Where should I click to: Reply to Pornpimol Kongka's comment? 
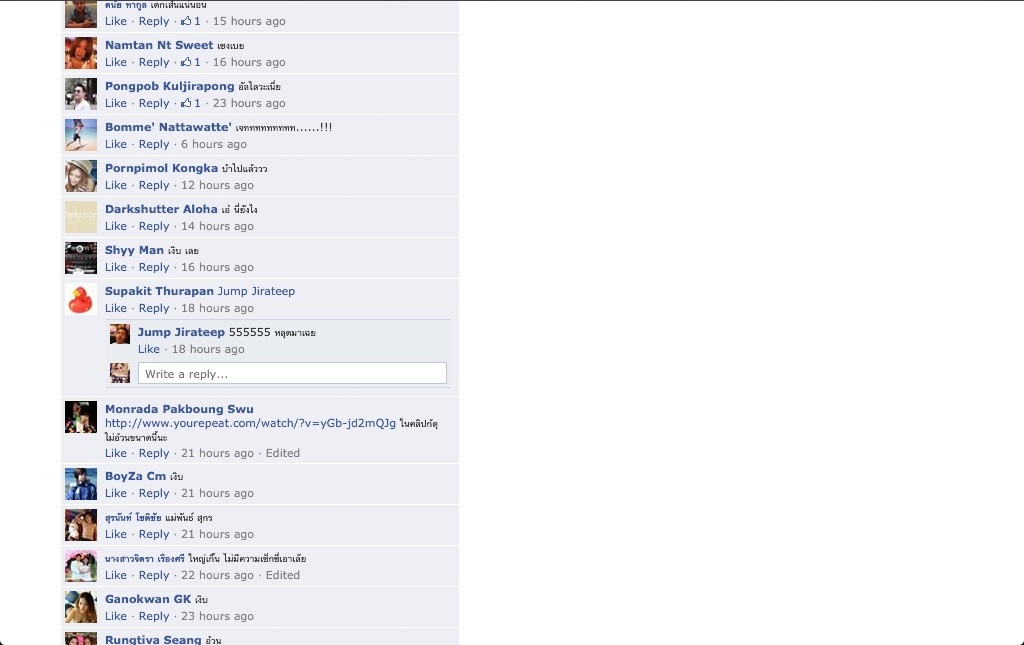coord(153,185)
